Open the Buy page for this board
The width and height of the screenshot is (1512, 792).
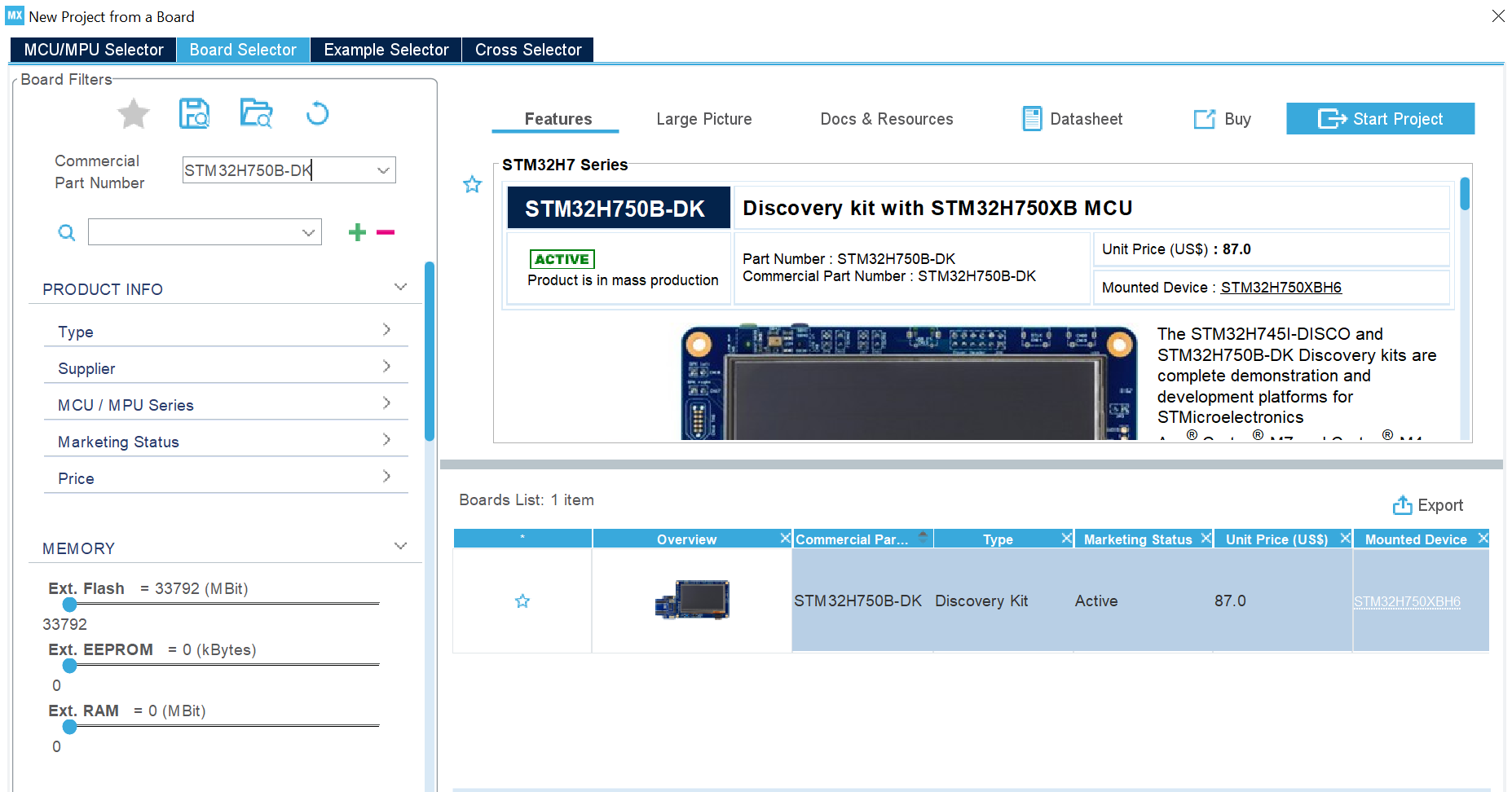(x=1222, y=118)
